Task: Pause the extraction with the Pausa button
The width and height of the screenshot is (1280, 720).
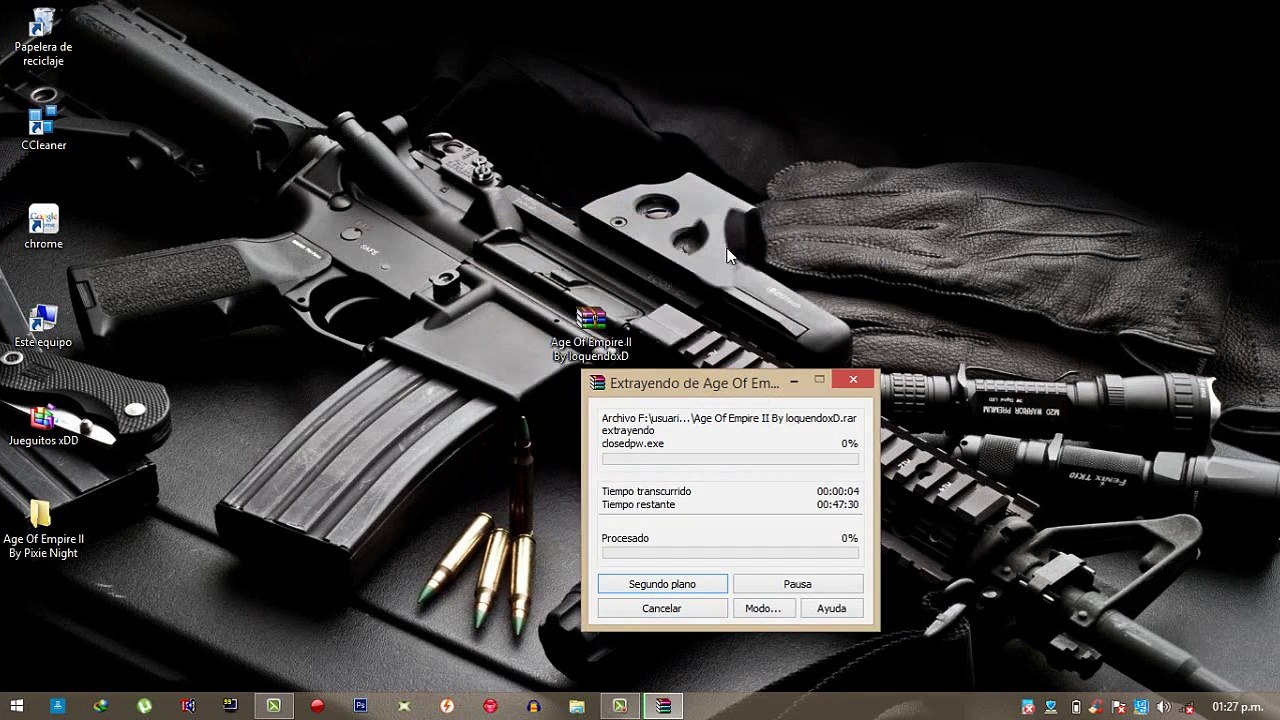Action: click(x=797, y=584)
